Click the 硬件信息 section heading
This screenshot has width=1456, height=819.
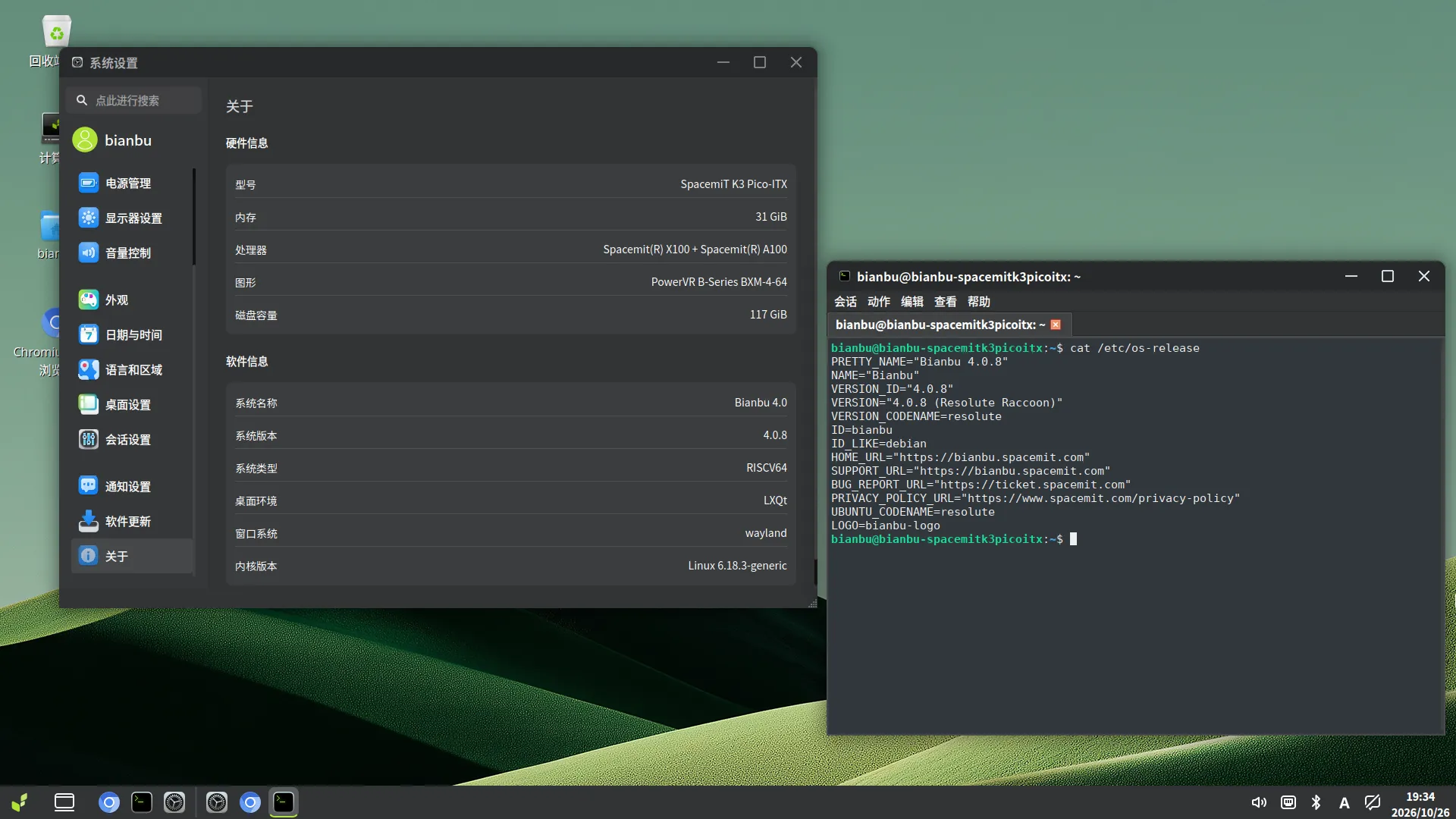pyautogui.click(x=246, y=143)
